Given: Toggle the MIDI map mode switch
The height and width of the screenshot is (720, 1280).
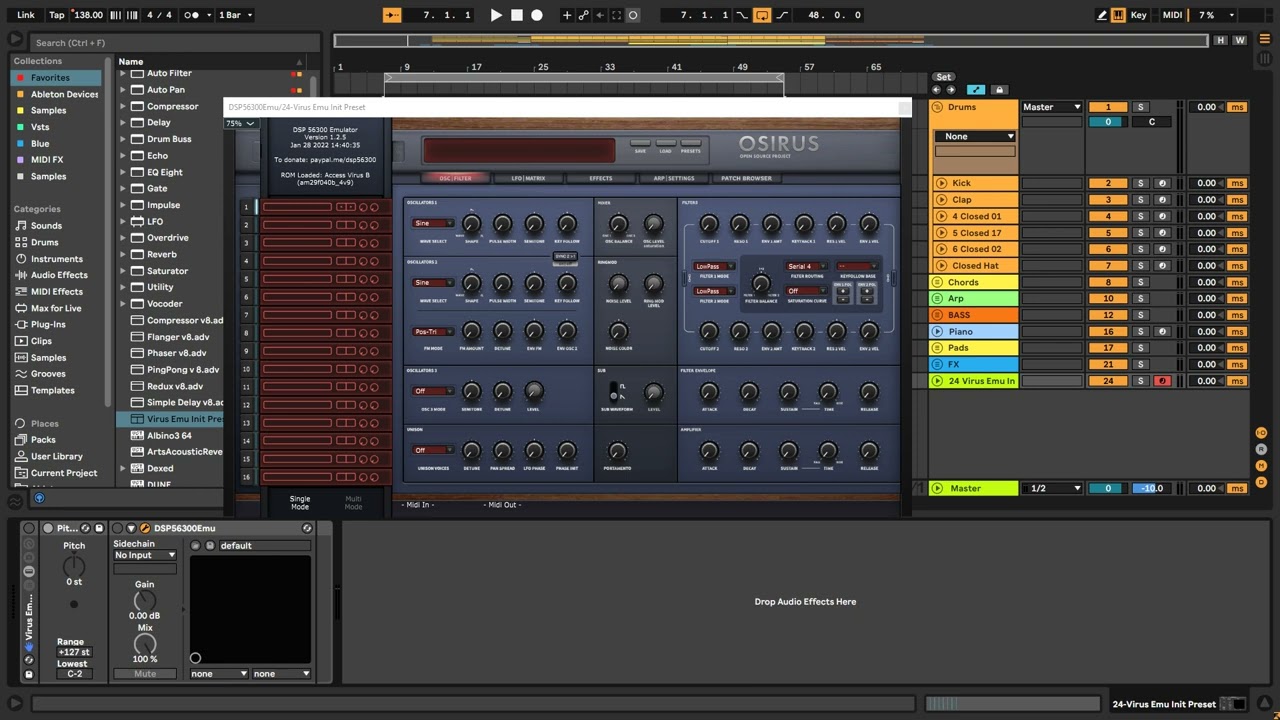Looking at the screenshot, I should (1172, 15).
